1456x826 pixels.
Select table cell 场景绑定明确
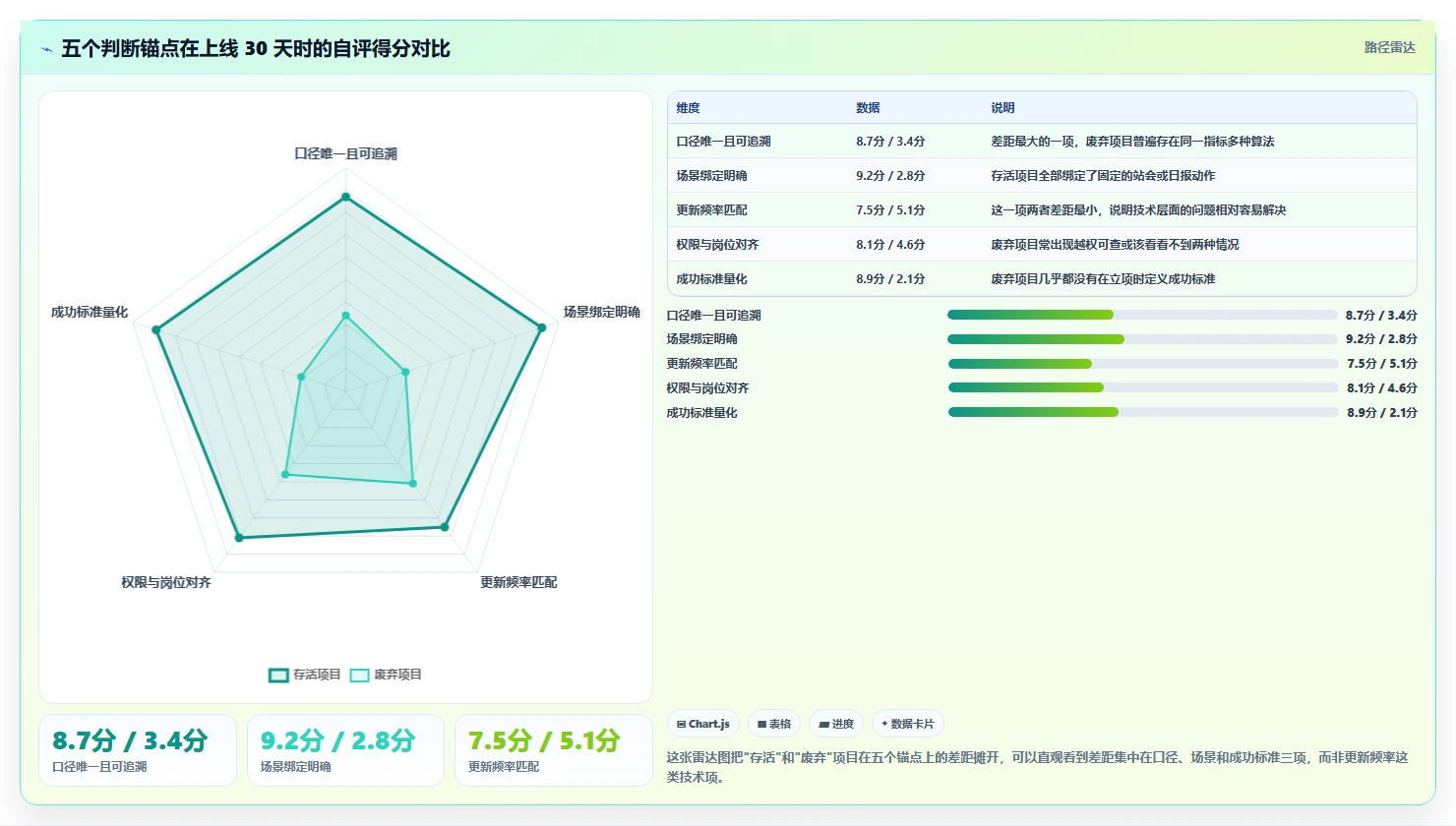pos(711,176)
